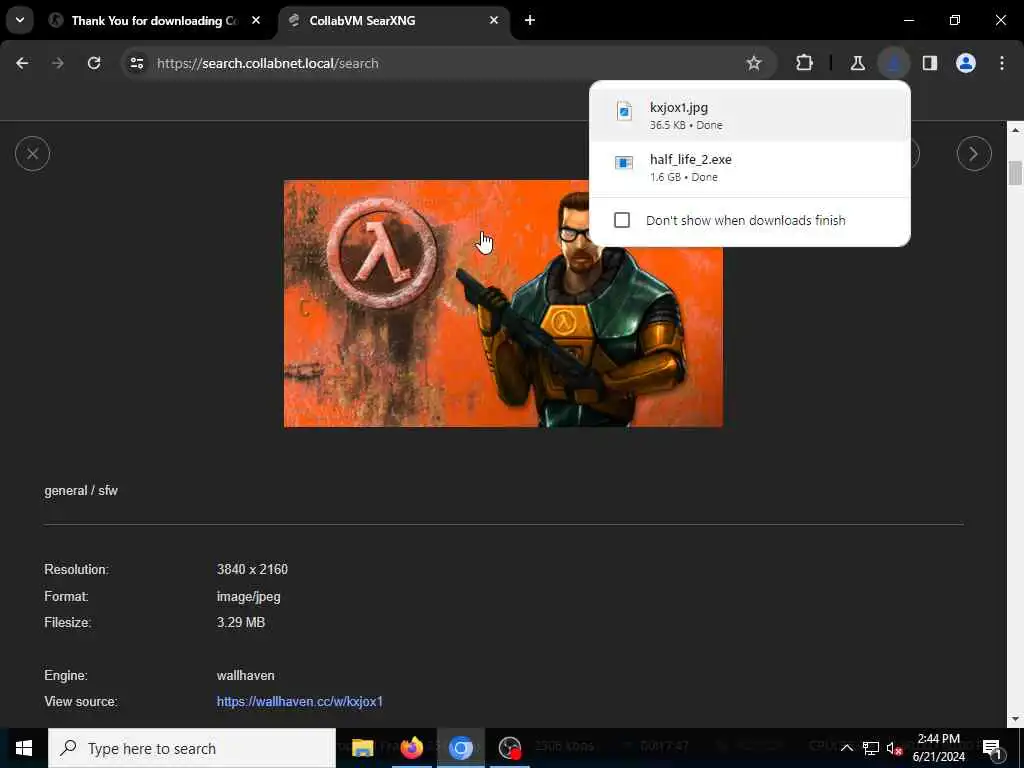
Task: Open downloaded file half_life_2.exe
Action: point(749,168)
